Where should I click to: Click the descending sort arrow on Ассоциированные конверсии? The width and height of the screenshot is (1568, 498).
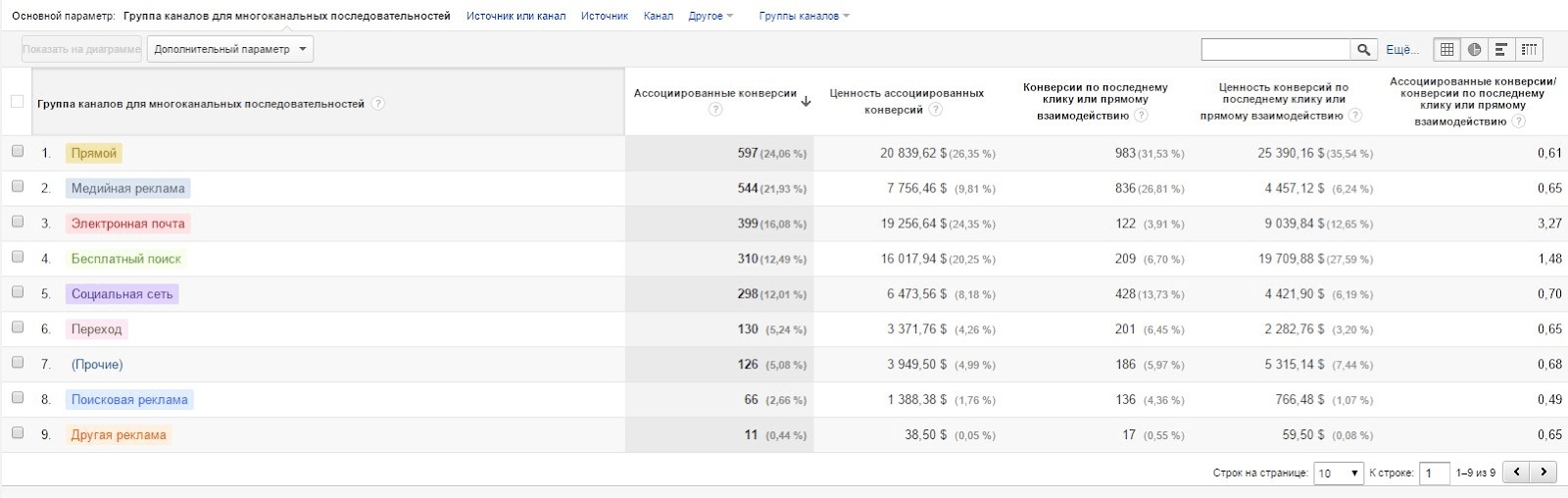(x=806, y=101)
